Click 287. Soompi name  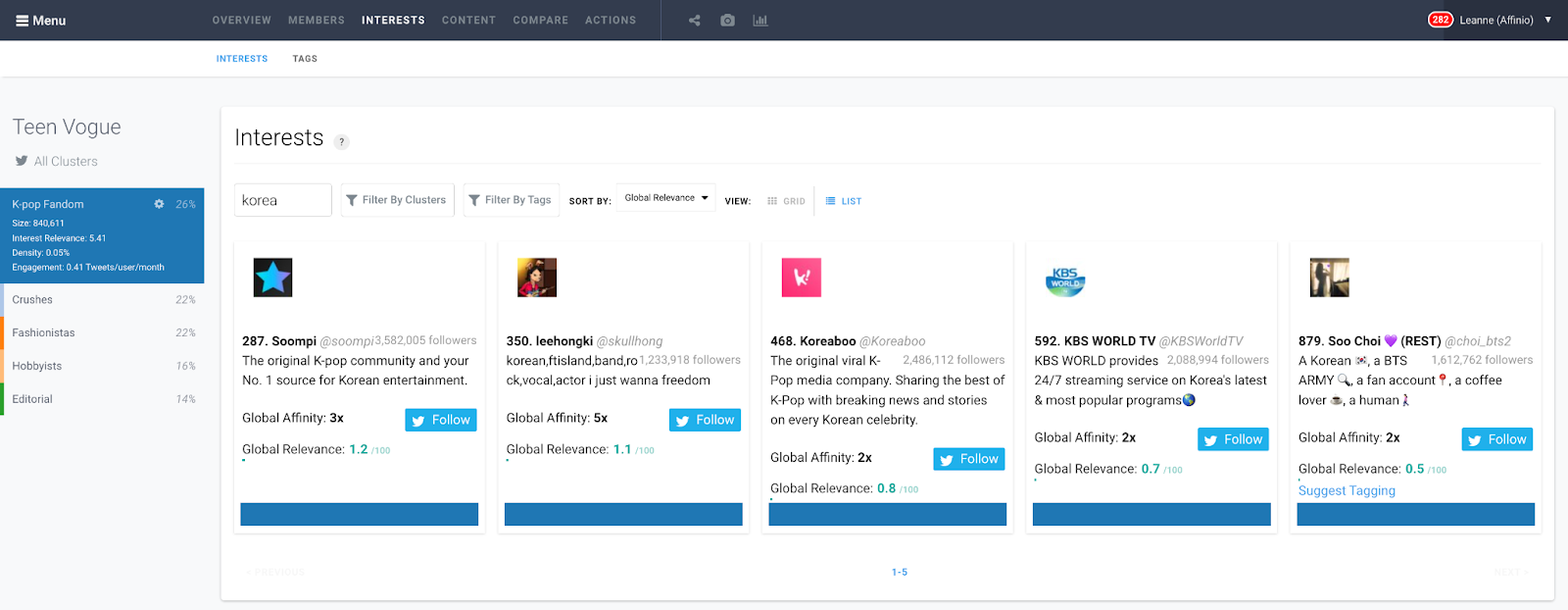[x=279, y=341]
